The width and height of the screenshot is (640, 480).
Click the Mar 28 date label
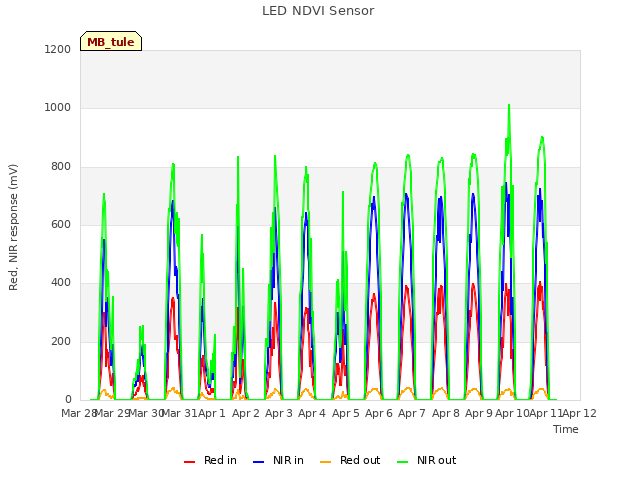[78, 413]
